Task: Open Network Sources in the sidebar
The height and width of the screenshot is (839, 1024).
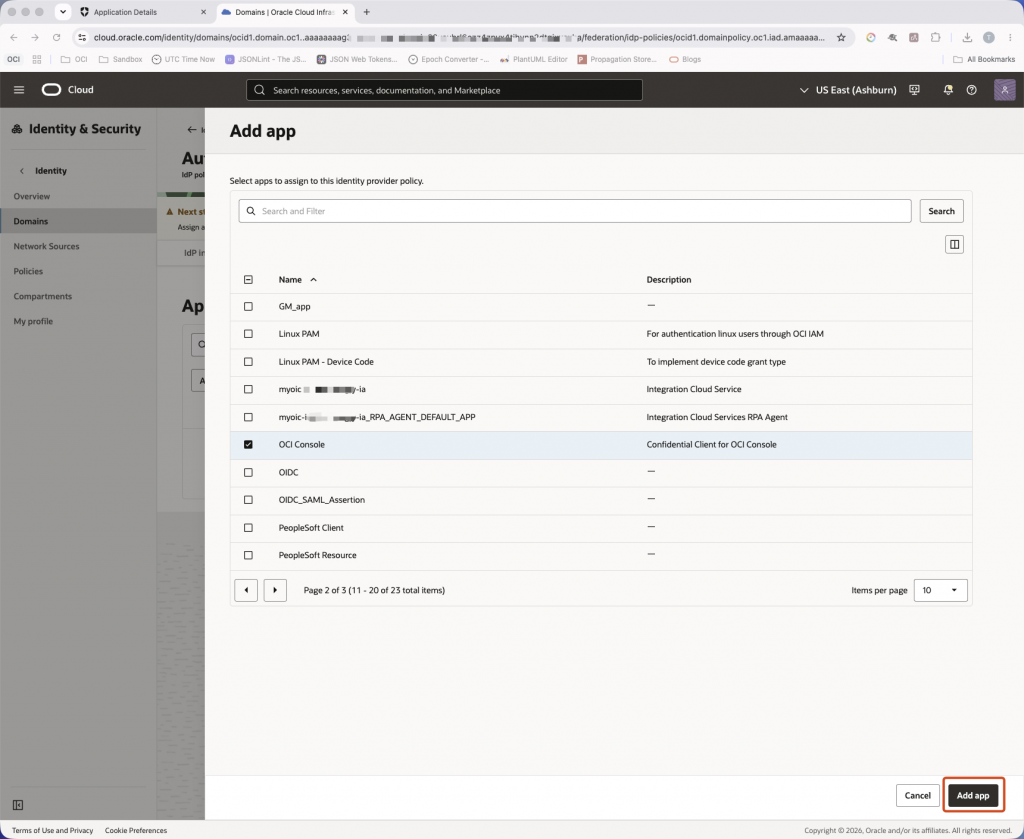Action: [x=46, y=246]
